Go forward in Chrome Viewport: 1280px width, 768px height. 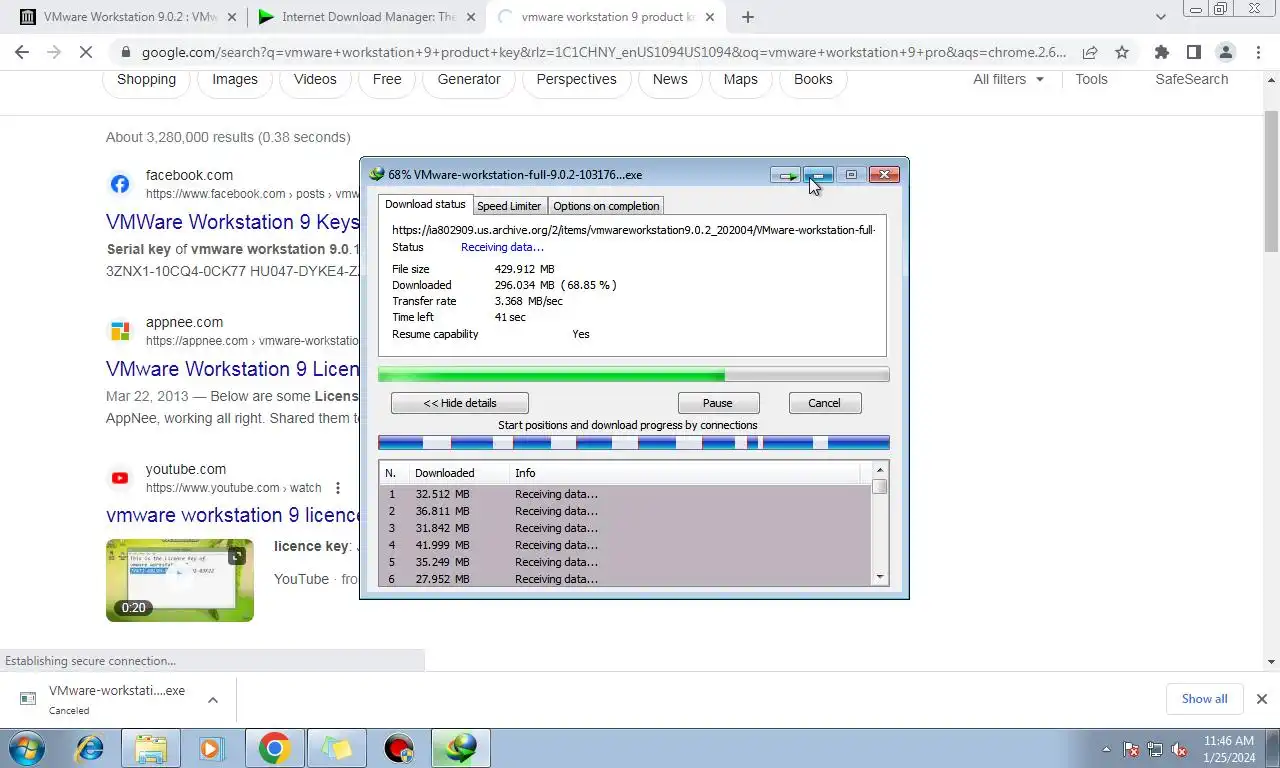pos(54,53)
